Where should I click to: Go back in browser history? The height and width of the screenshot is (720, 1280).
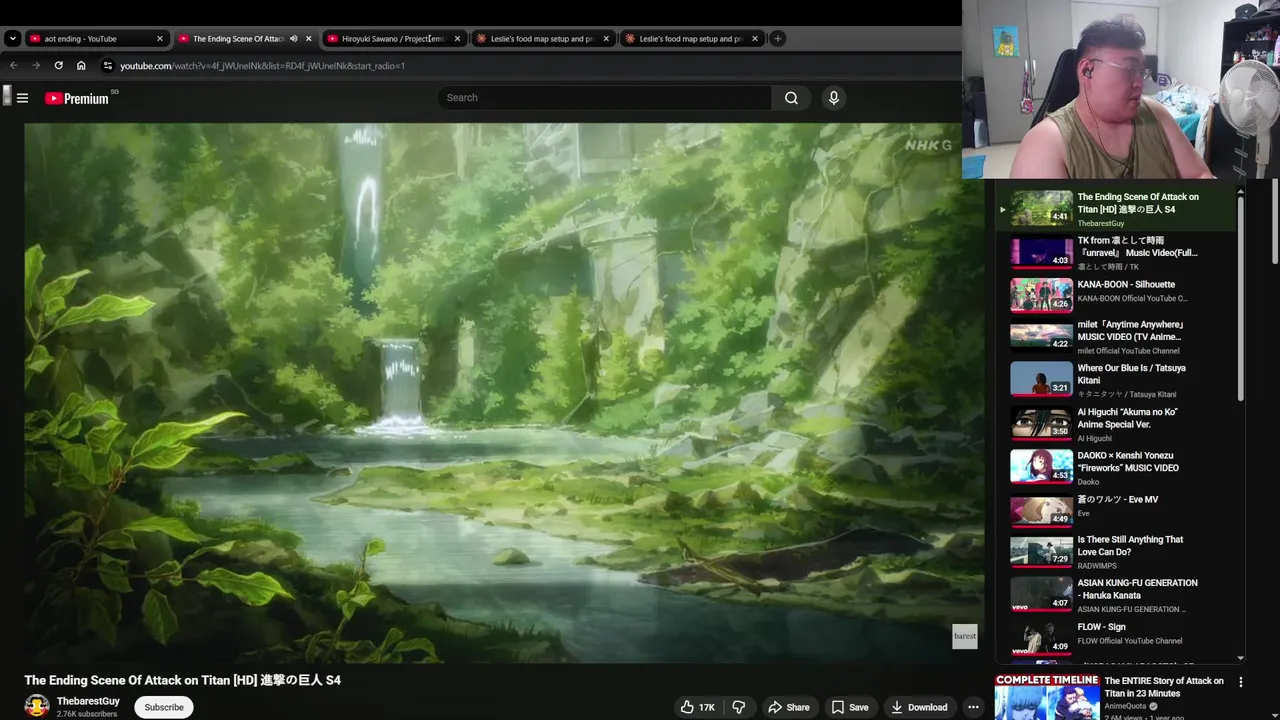point(14,66)
